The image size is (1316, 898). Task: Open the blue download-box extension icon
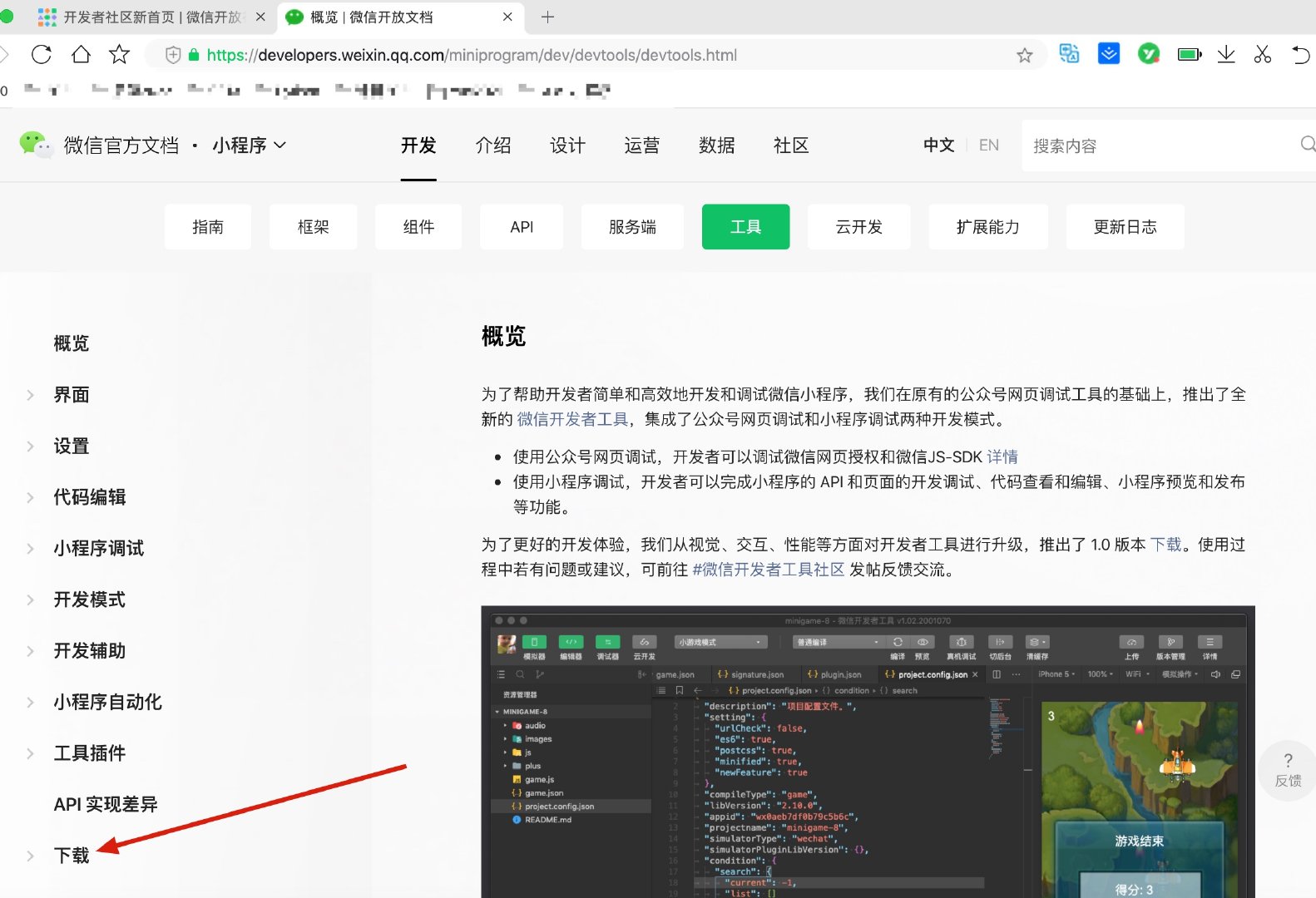coord(1109,54)
